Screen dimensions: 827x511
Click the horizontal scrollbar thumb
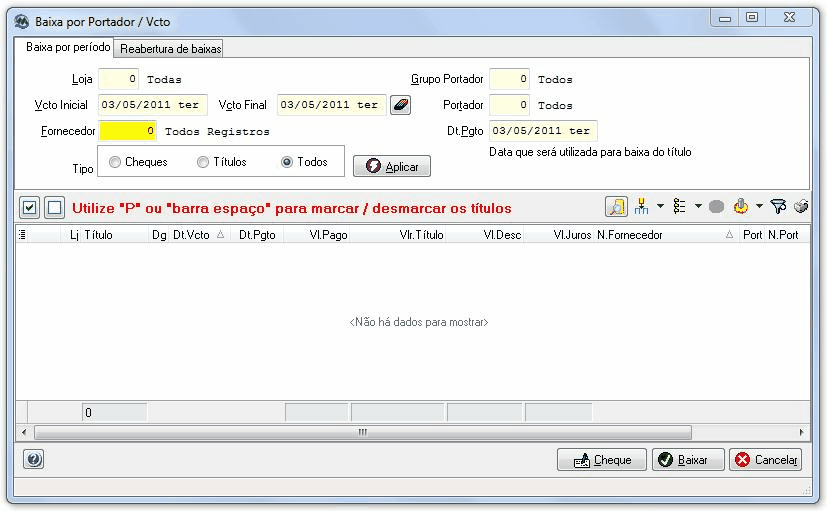click(363, 432)
